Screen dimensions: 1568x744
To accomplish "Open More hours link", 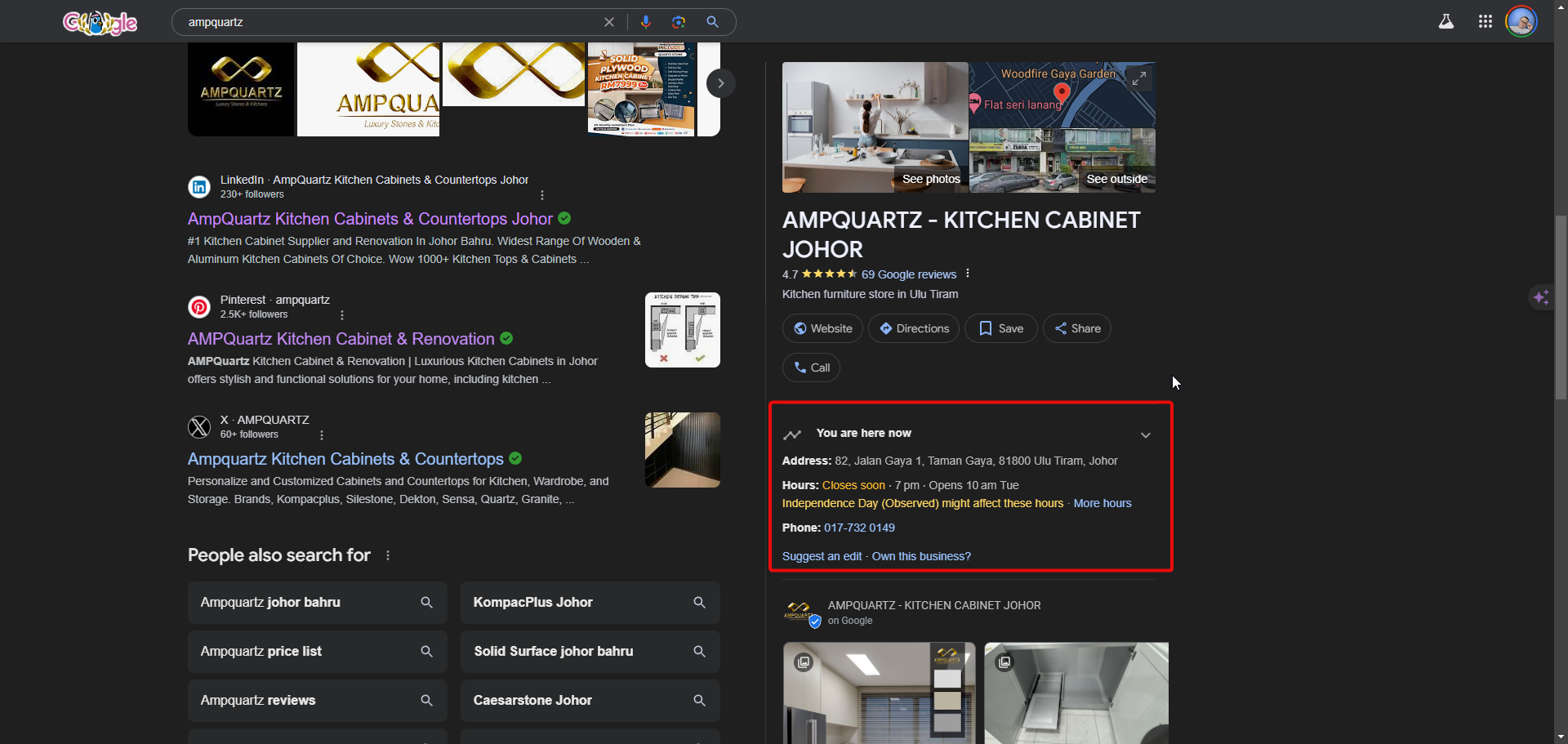I will [x=1102, y=503].
